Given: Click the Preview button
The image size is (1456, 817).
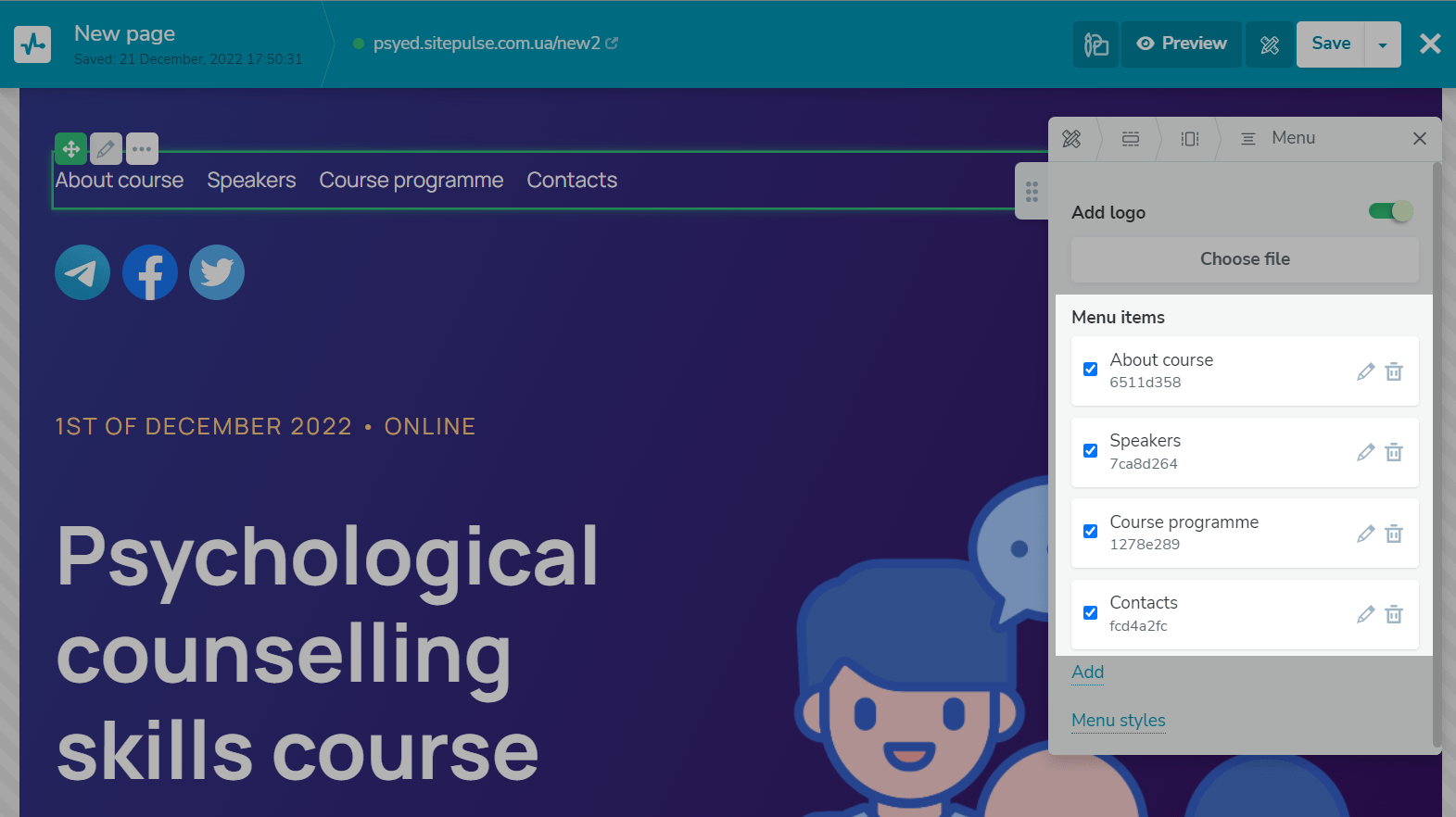Looking at the screenshot, I should (x=1182, y=44).
